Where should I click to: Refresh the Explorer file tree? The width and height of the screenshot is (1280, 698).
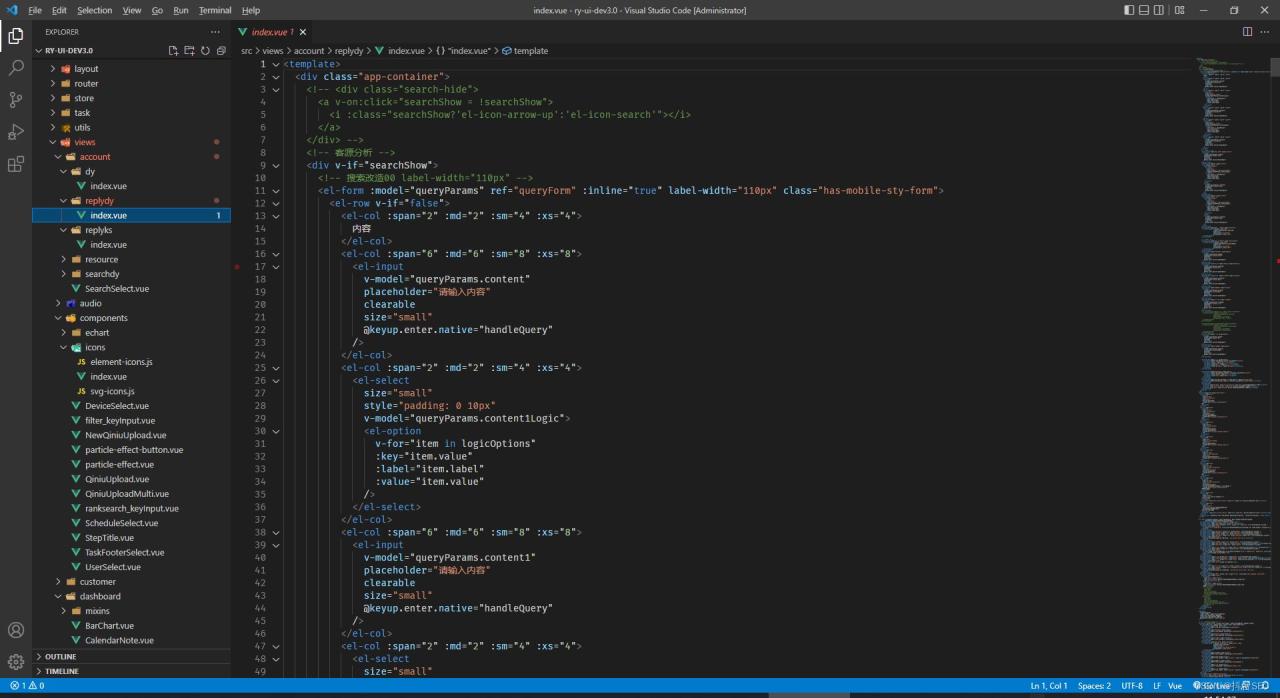tap(205, 51)
